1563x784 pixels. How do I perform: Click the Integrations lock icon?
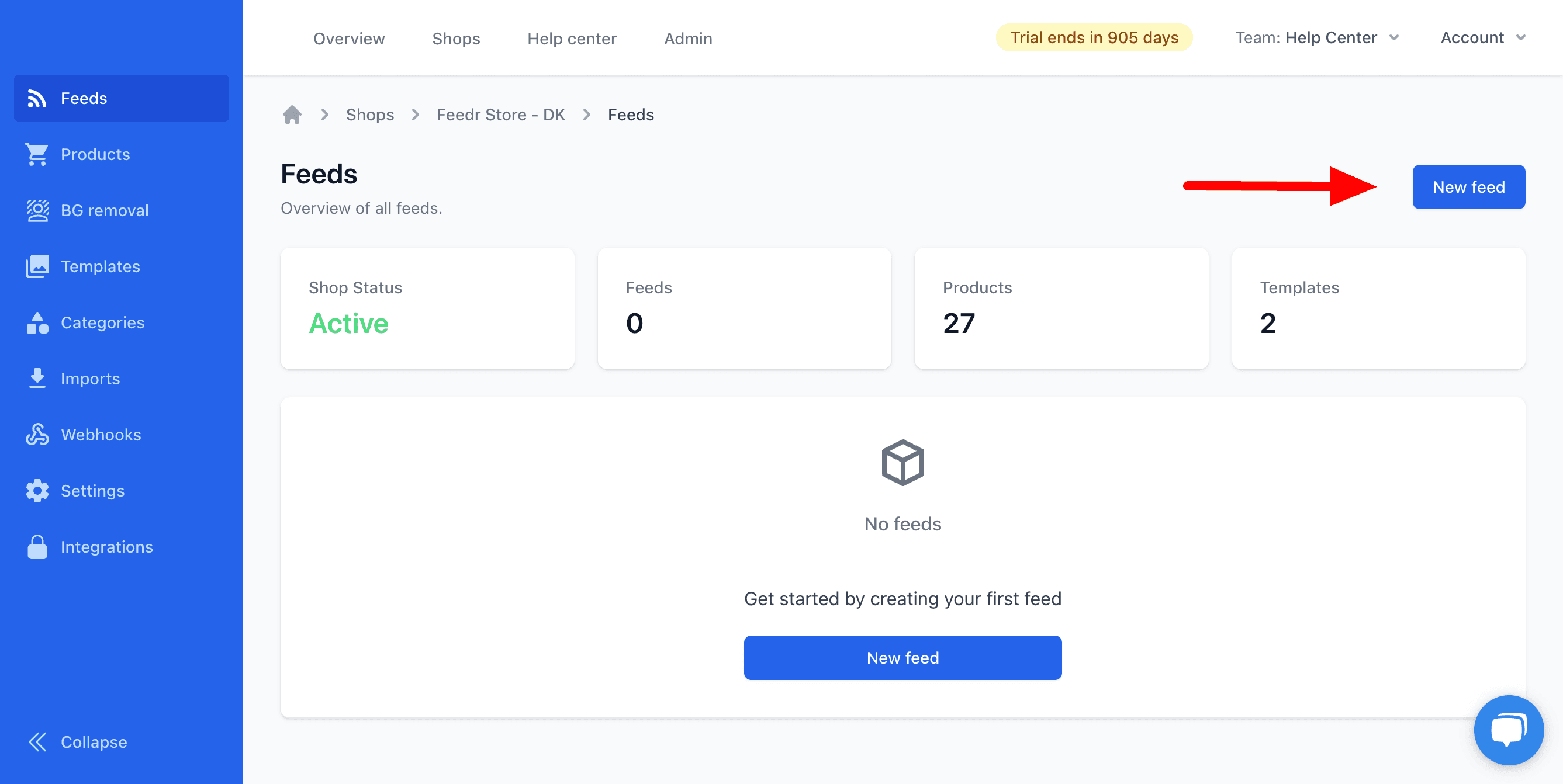37,547
